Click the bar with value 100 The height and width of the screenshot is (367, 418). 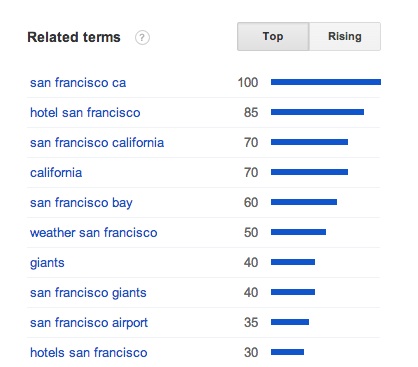pyautogui.click(x=326, y=82)
